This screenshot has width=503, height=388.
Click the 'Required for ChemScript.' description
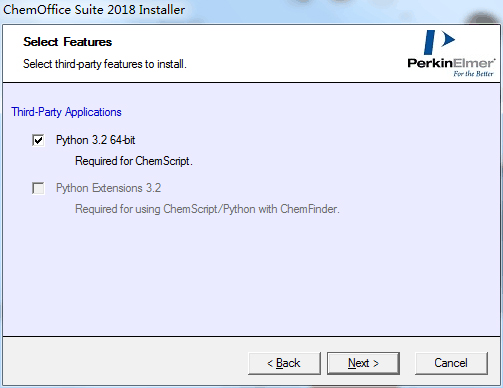(x=134, y=161)
